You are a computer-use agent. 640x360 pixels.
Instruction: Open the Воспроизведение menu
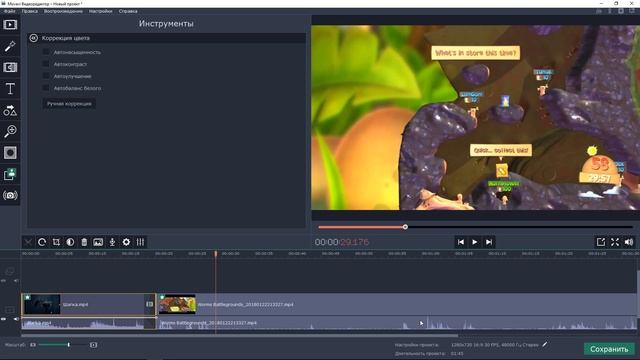pos(63,11)
